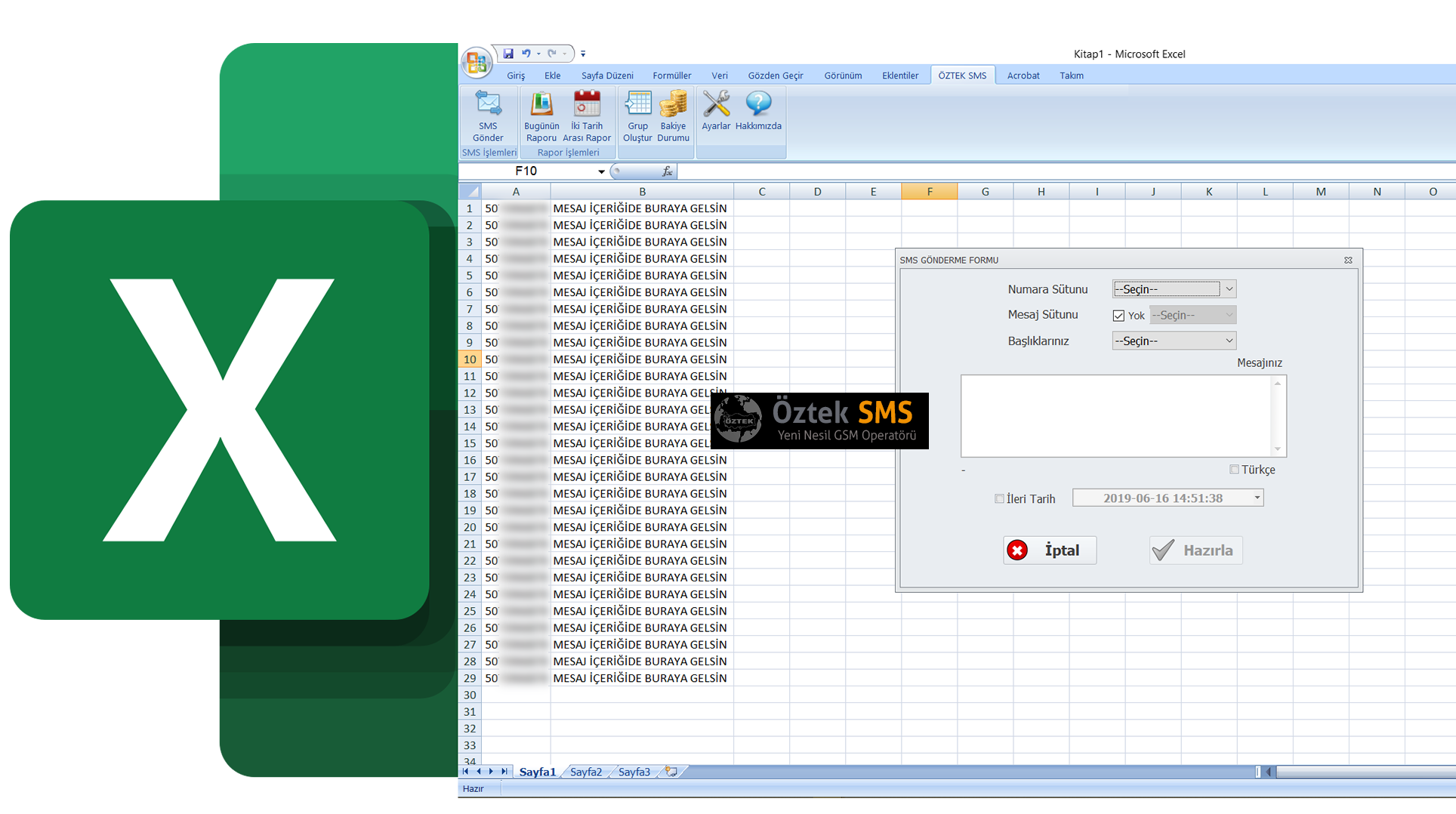Switch to sheet Sayfa3
Image resolution: width=1456 pixels, height=814 pixels.
634,772
